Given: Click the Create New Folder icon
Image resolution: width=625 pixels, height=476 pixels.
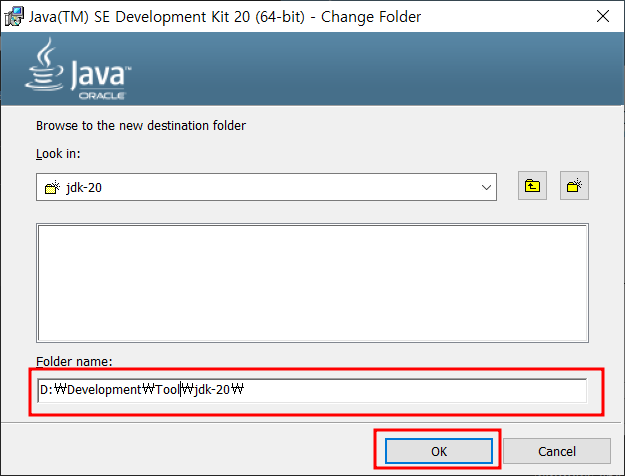Looking at the screenshot, I should [x=574, y=186].
